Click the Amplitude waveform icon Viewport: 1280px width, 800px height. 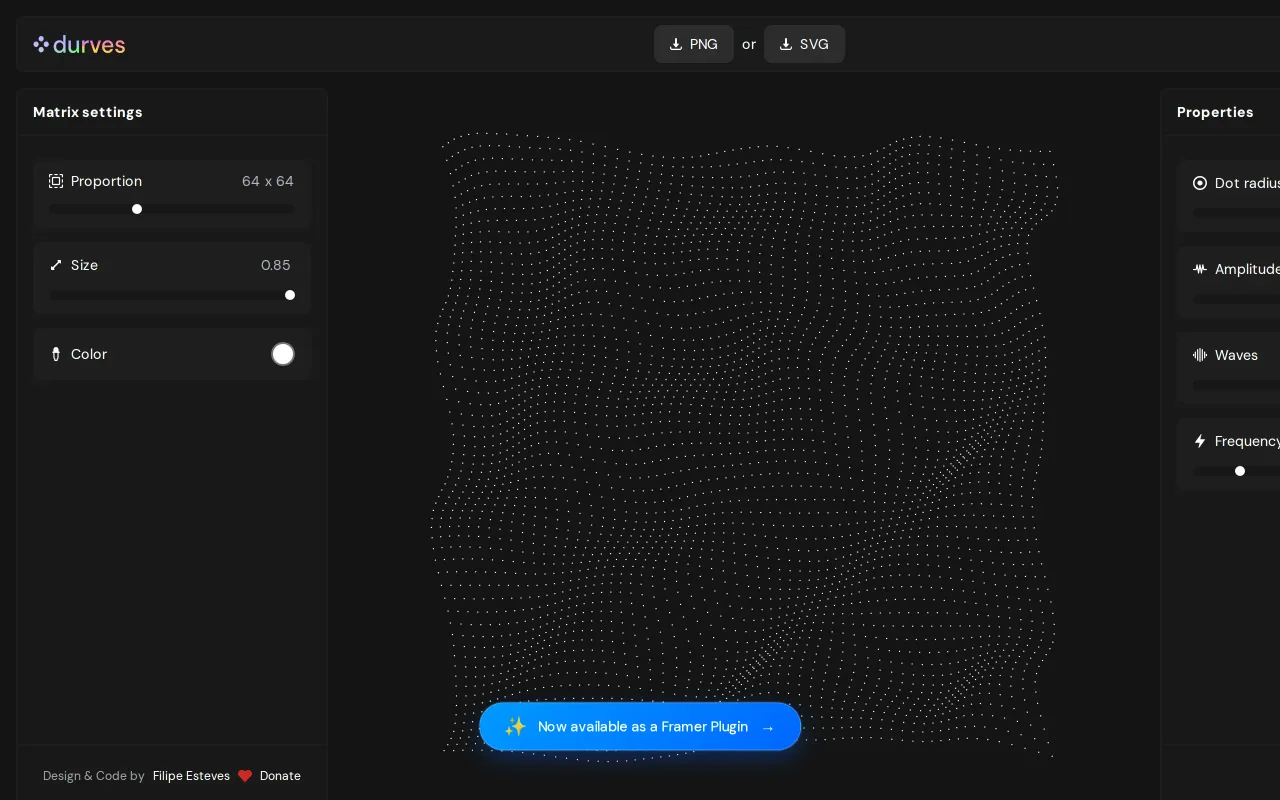(1200, 269)
